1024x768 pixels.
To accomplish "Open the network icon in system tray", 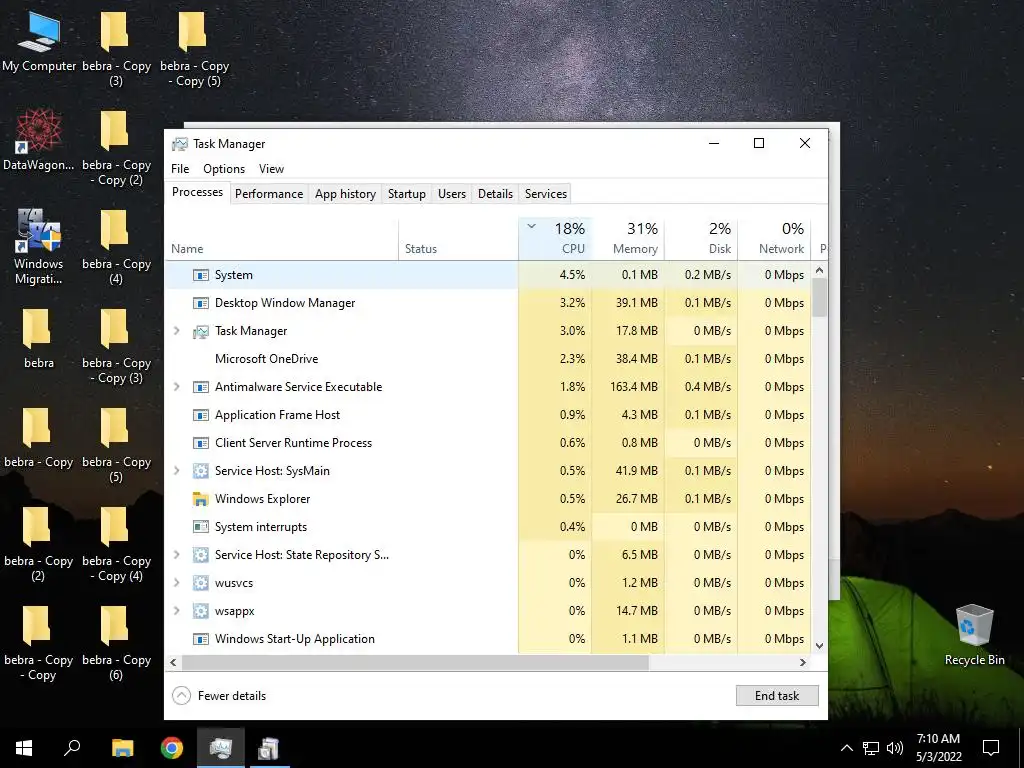I will click(871, 748).
